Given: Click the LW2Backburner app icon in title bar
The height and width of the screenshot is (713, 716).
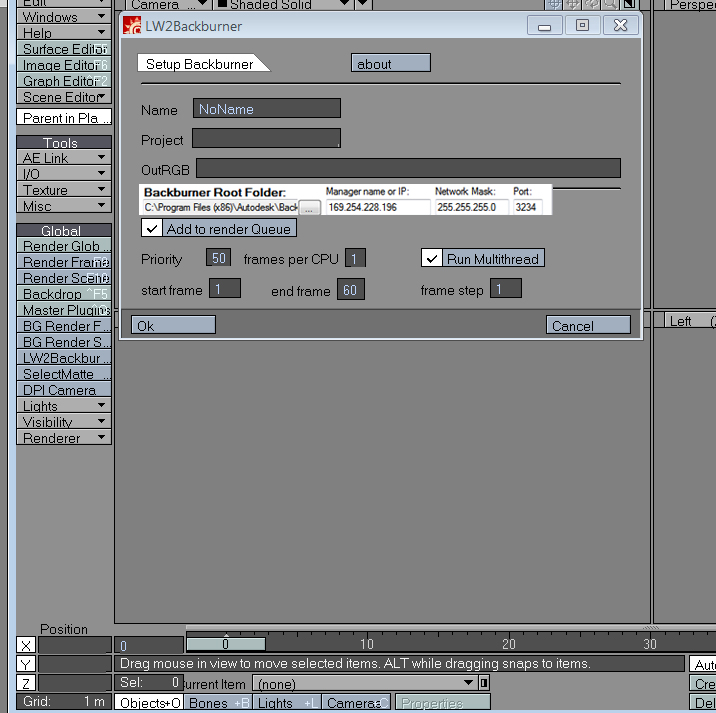Looking at the screenshot, I should pos(131,26).
